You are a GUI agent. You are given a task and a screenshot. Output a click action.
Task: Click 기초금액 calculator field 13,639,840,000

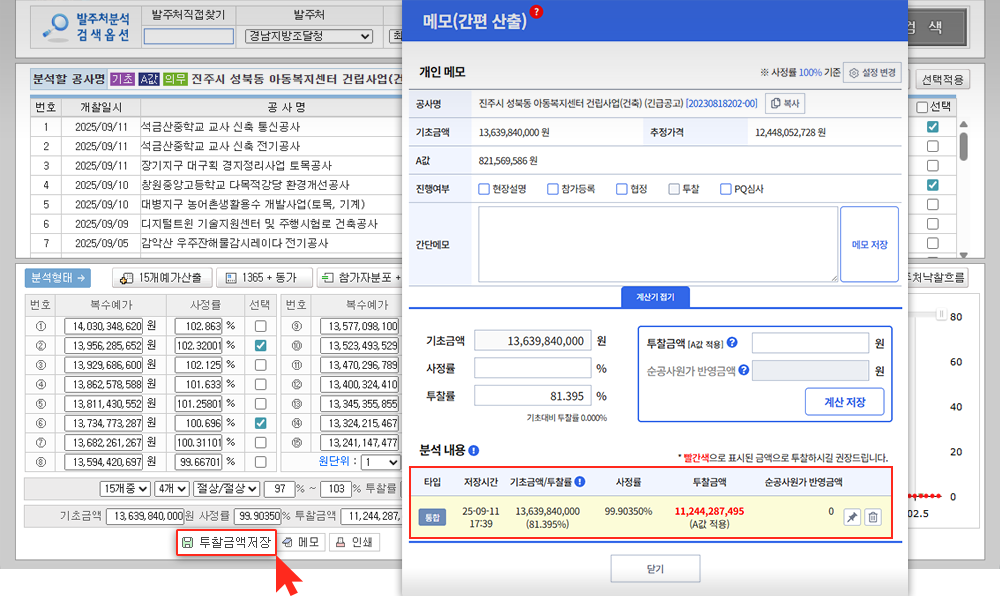(x=533, y=341)
